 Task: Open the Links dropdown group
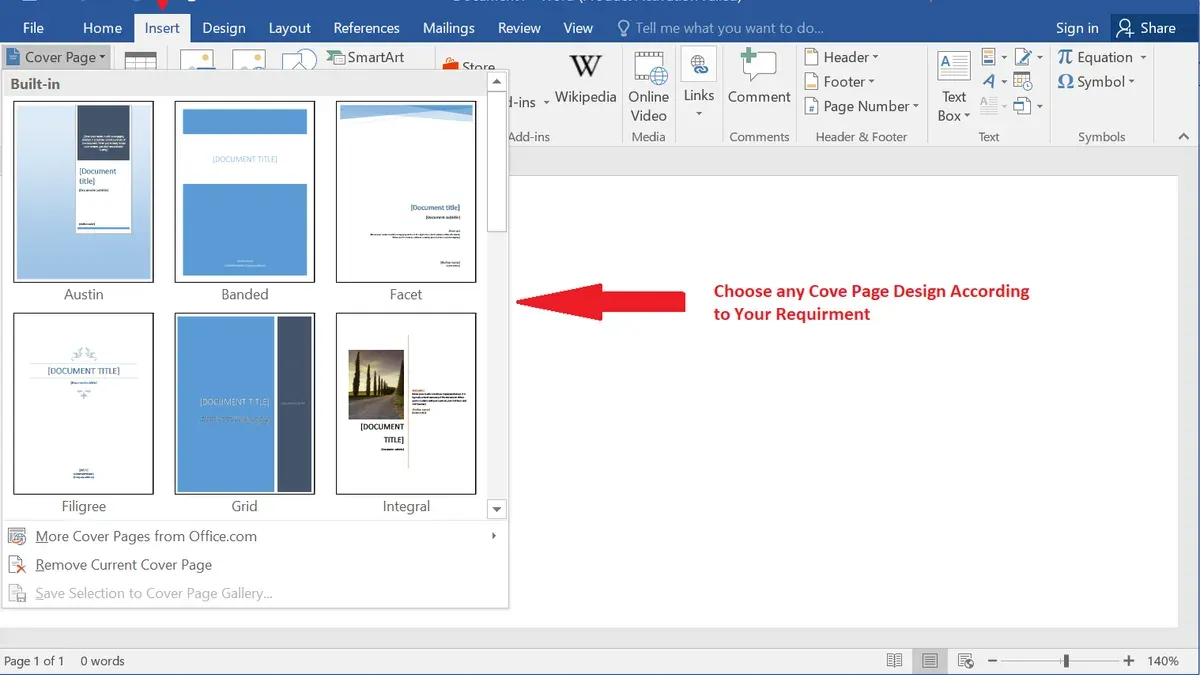tap(699, 84)
